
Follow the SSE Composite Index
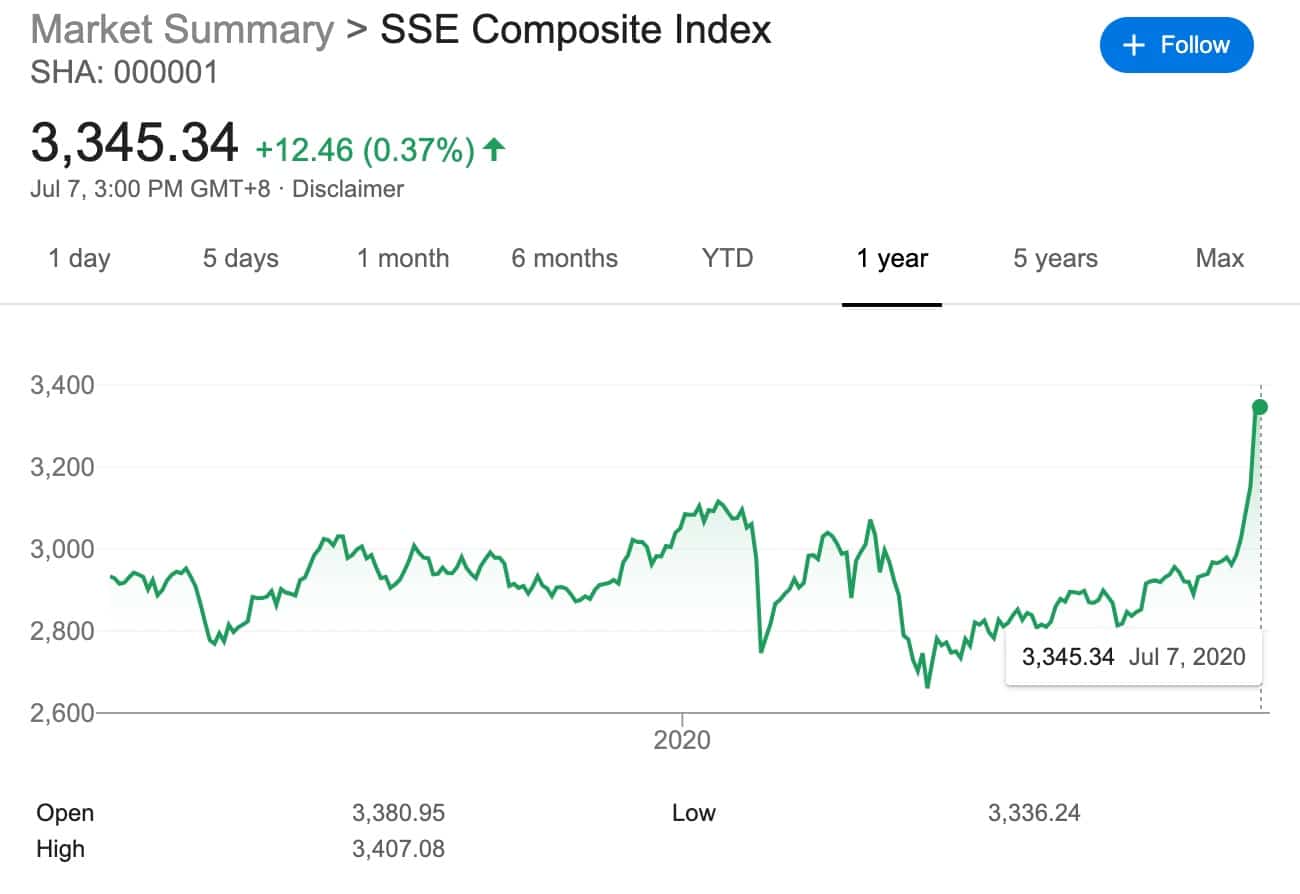tap(1176, 46)
